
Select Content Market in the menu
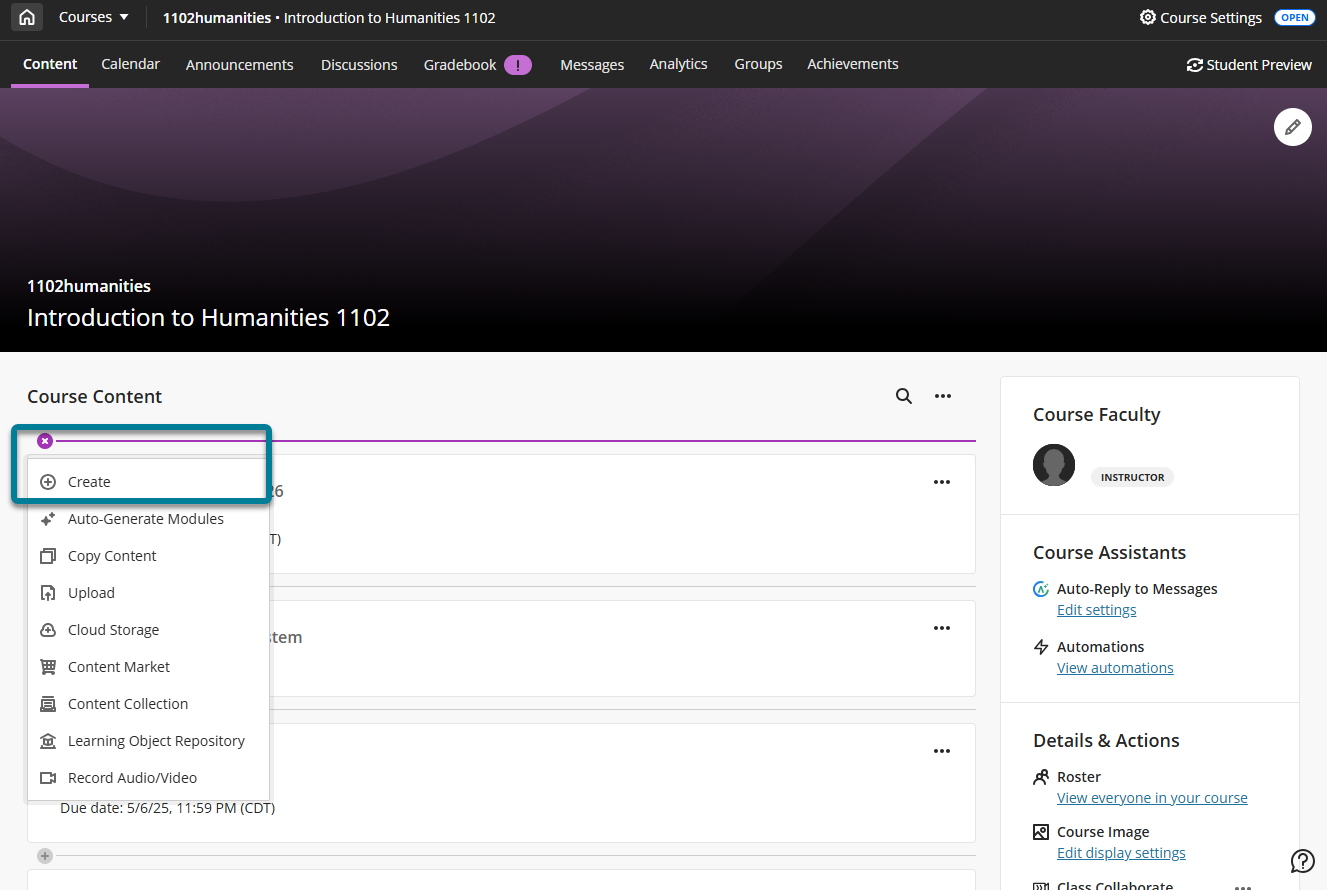coord(120,666)
